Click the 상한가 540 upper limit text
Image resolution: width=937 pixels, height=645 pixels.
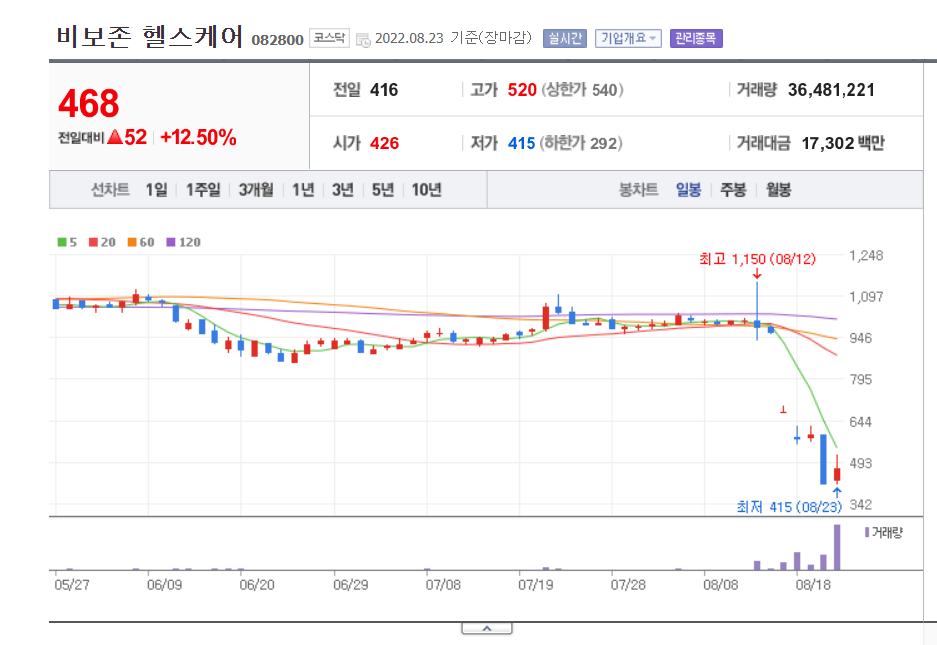click(582, 90)
